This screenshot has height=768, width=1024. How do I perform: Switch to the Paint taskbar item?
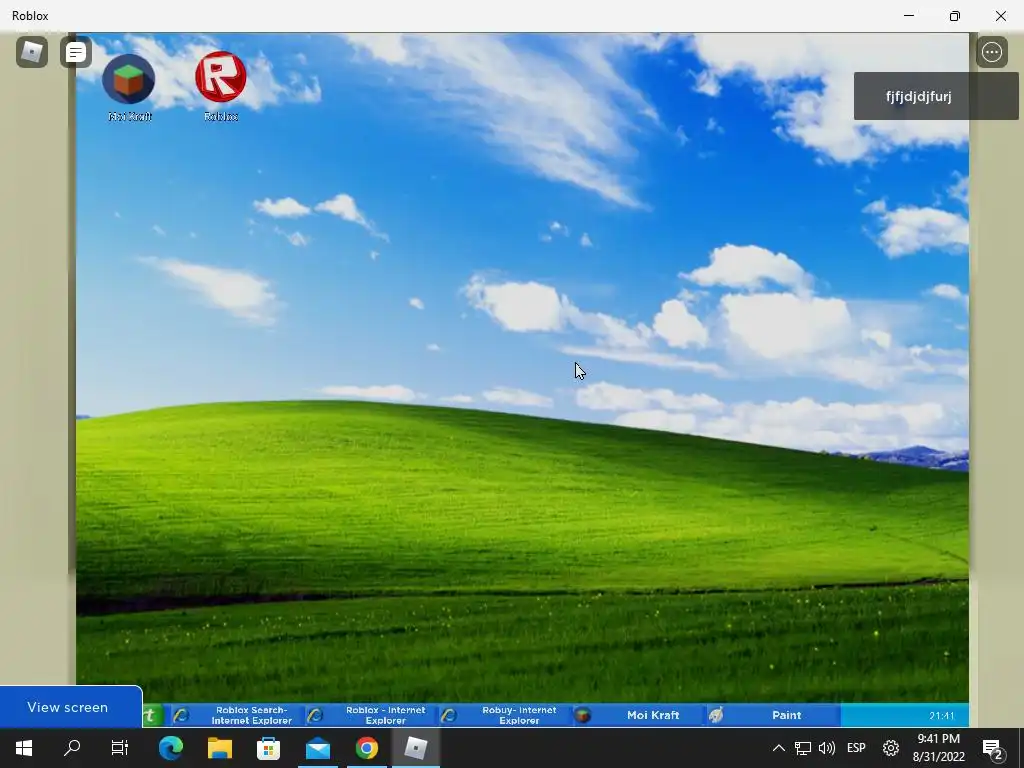pyautogui.click(x=773, y=715)
